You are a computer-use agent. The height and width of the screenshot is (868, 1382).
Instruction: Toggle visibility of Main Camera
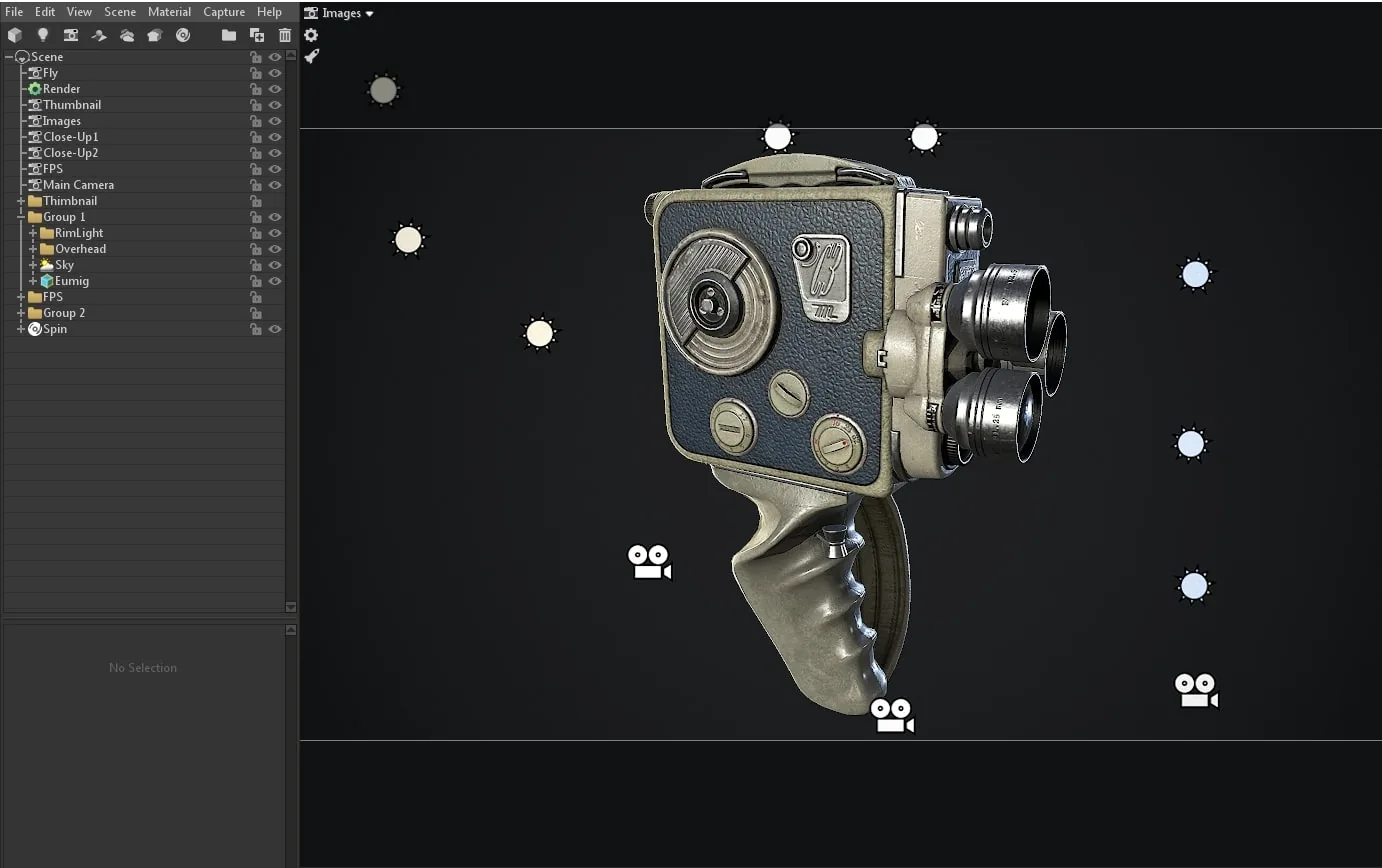[x=275, y=185]
